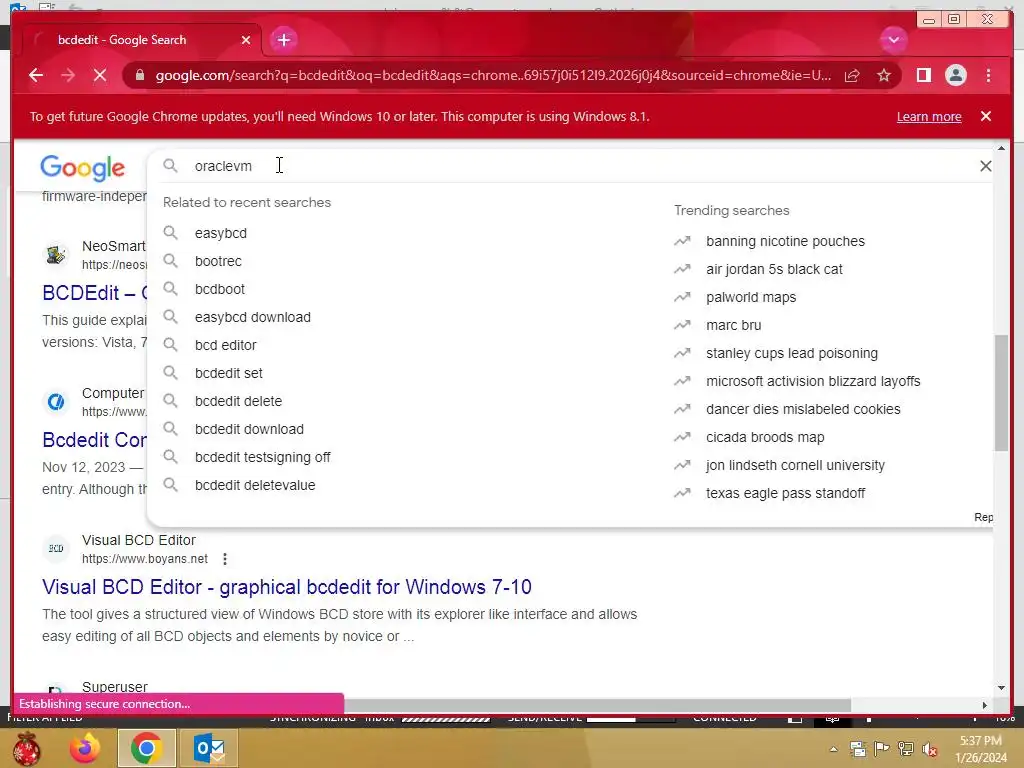The image size is (1024, 768).
Task: Open Chrome three-dot menu
Action: point(988,75)
